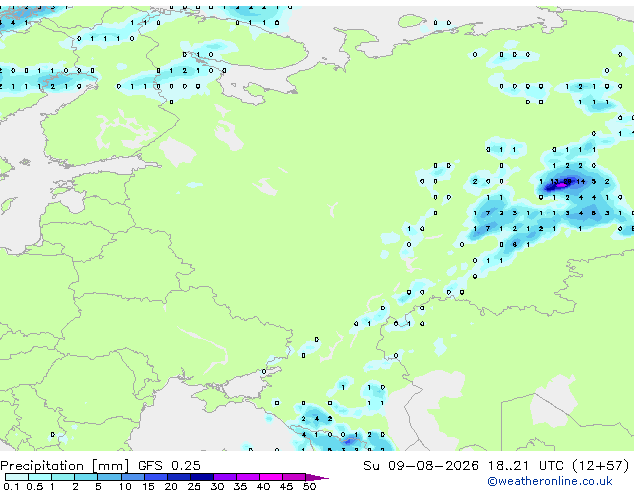
Task: Pick the dark navy 25–30 mm swatch
Action: click(202, 477)
